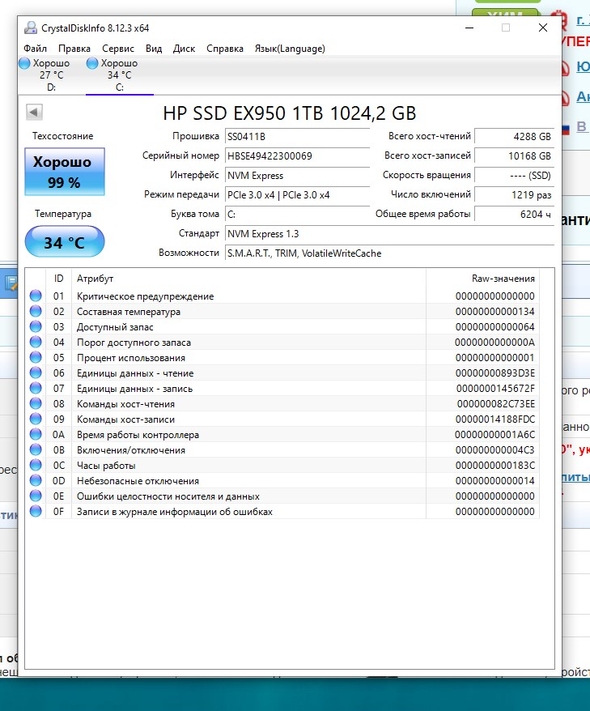The height and width of the screenshot is (711, 590).
Task: Click raw value 0000000000183C
Action: click(x=495, y=466)
